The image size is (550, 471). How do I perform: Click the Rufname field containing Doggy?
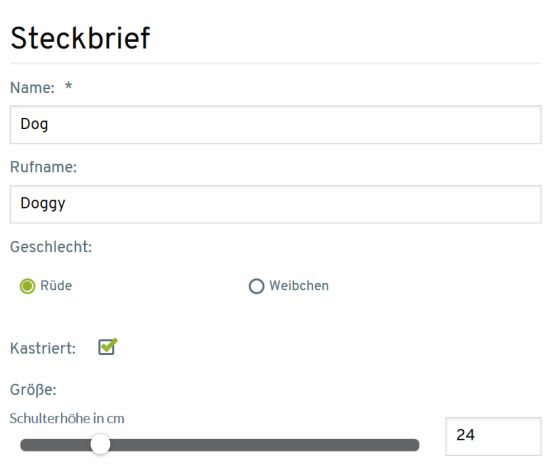click(276, 204)
